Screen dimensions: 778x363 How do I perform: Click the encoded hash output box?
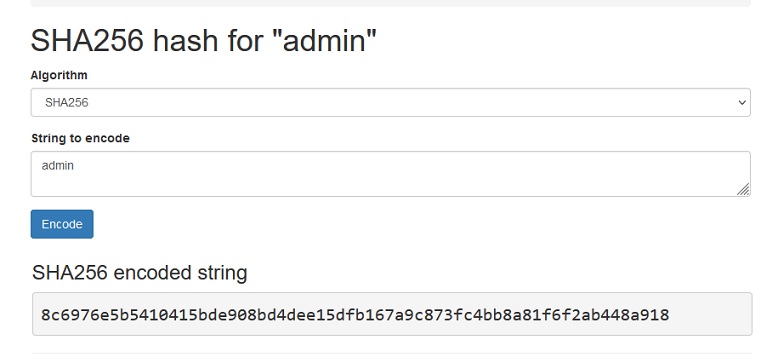(392, 314)
